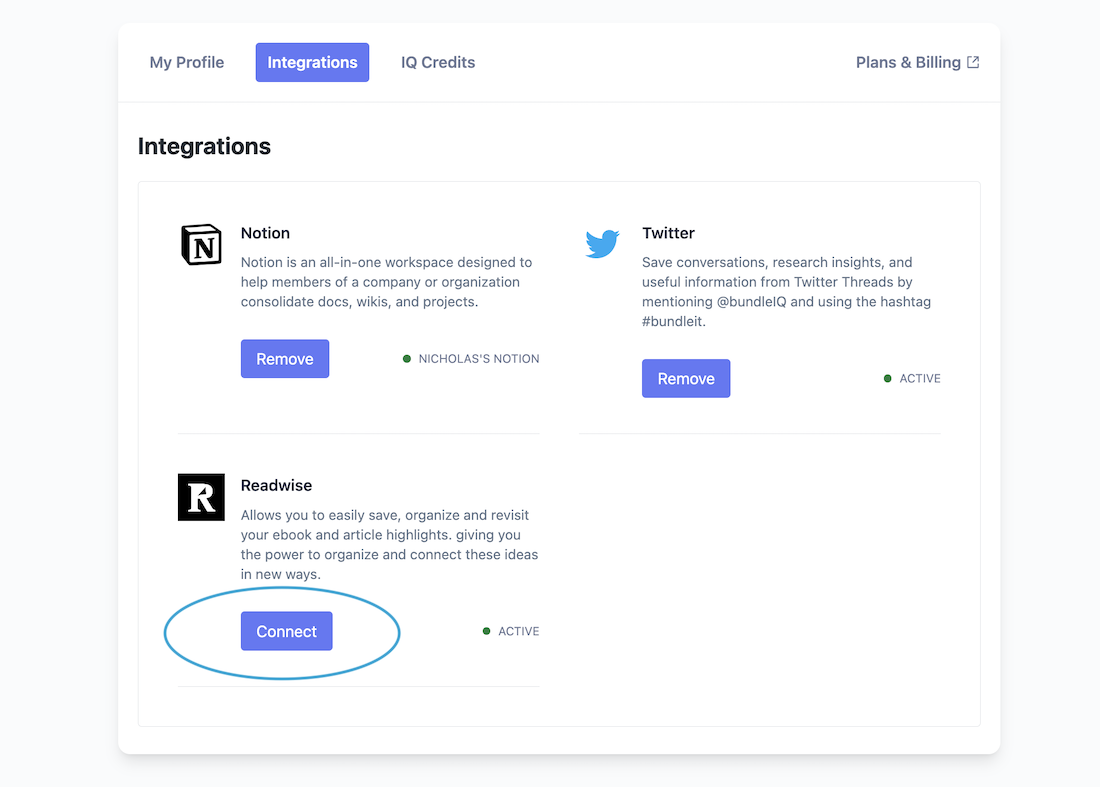Click the Twitter bird icon
The height and width of the screenshot is (787, 1100).
[602, 244]
